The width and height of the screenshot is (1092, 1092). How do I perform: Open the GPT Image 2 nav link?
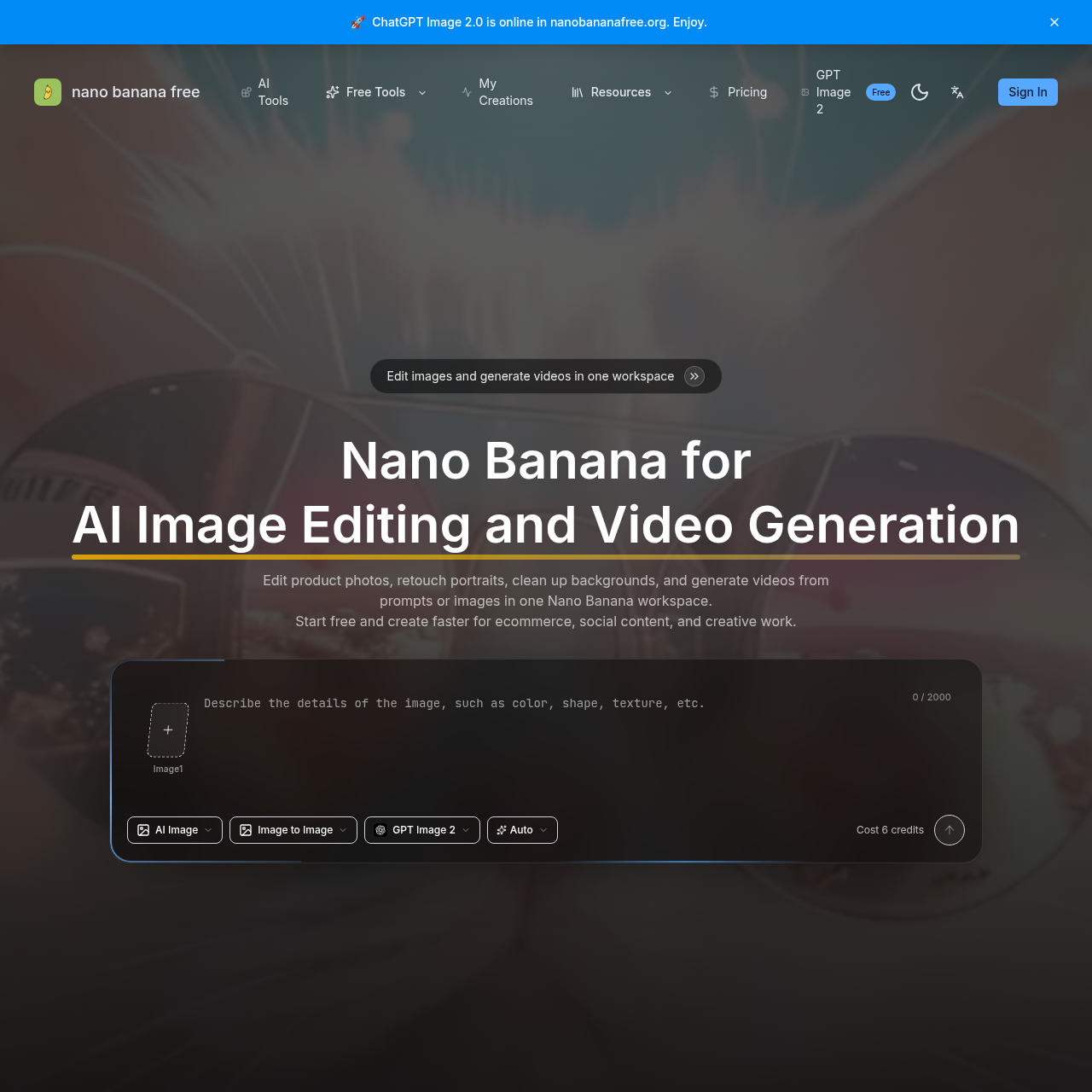coord(834,92)
